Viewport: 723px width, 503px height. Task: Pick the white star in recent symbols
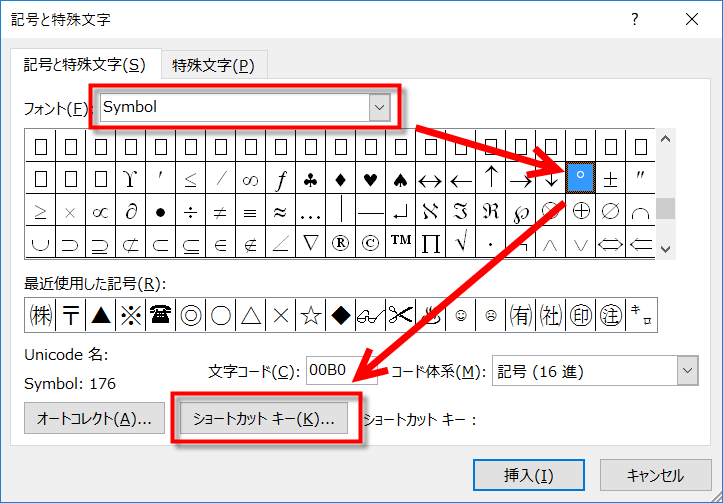point(311,316)
